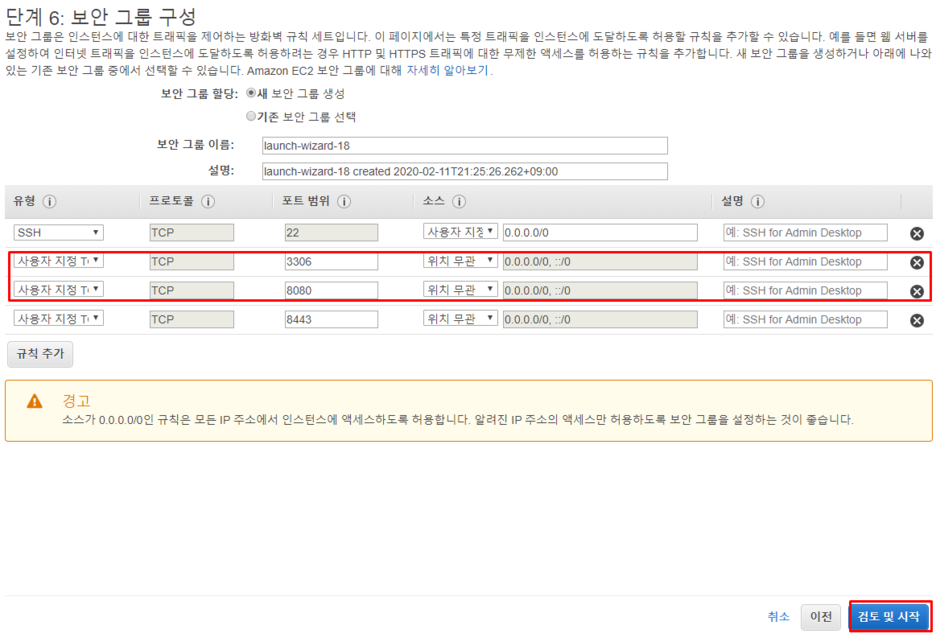Viewport: 936px width, 638px height.
Task: Open source dropdown for port 3306 rule
Action: (x=460, y=261)
